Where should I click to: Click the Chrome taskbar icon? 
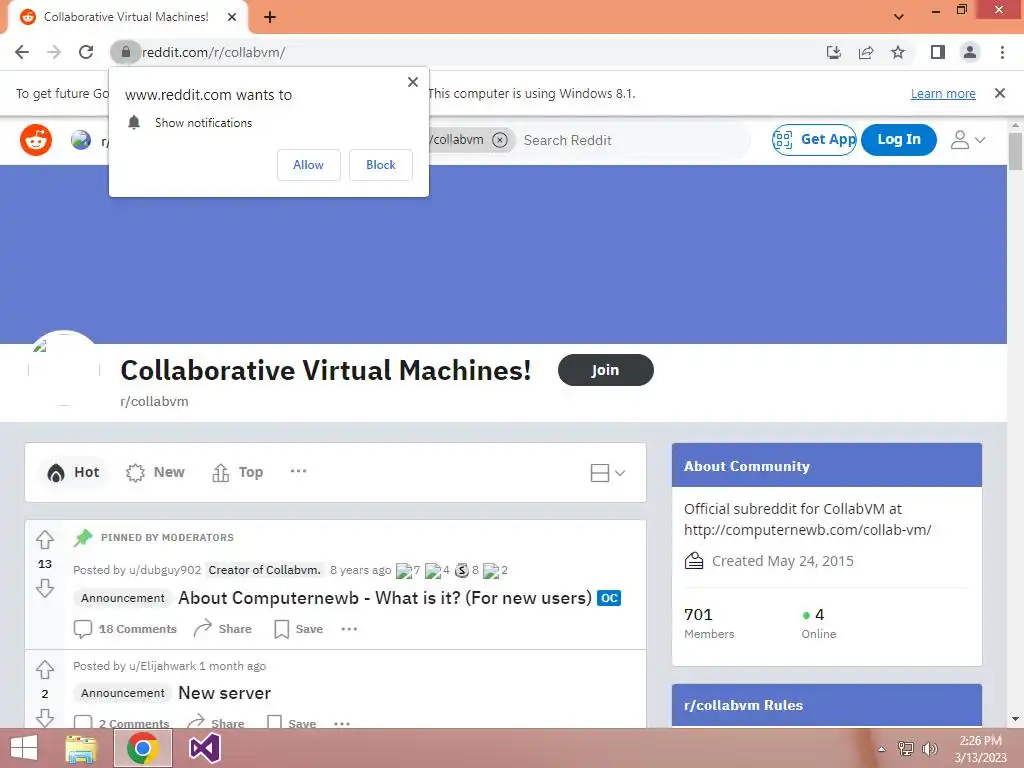(143, 748)
